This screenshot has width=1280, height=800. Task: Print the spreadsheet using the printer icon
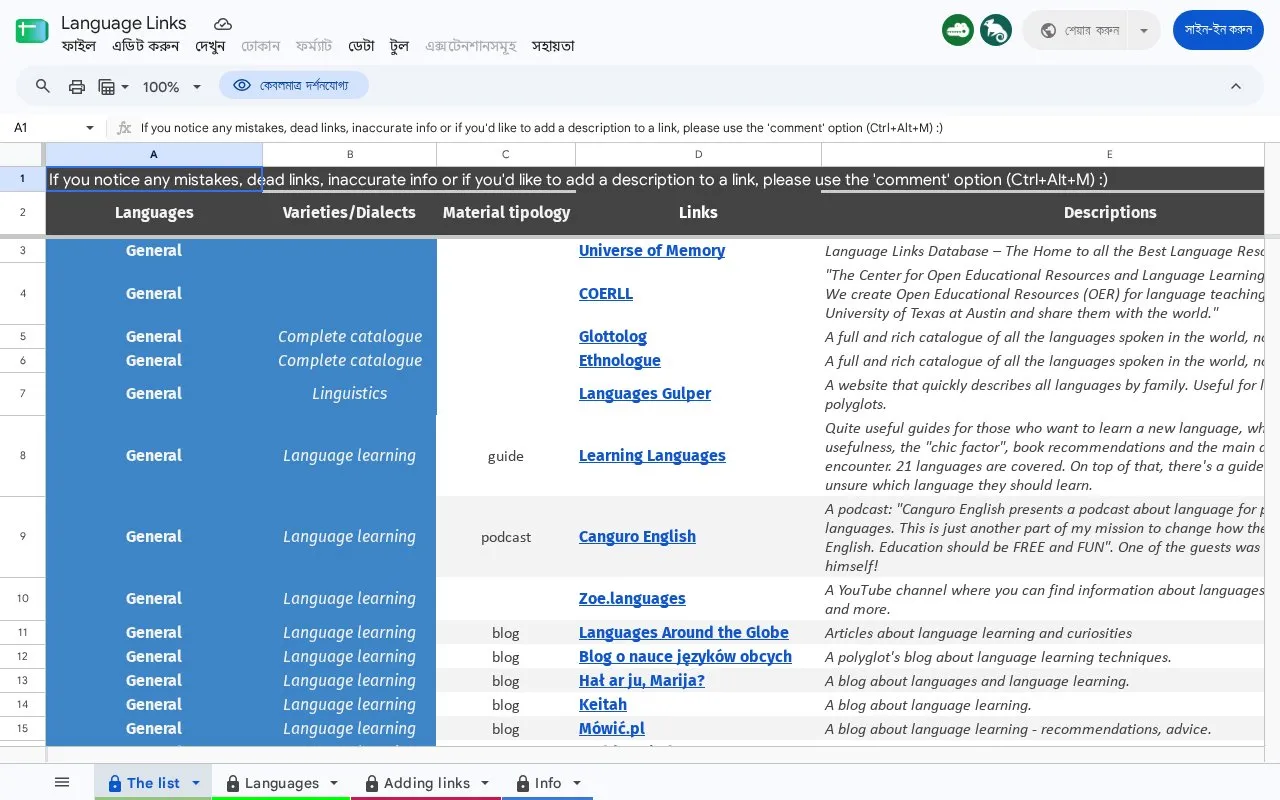coord(77,87)
